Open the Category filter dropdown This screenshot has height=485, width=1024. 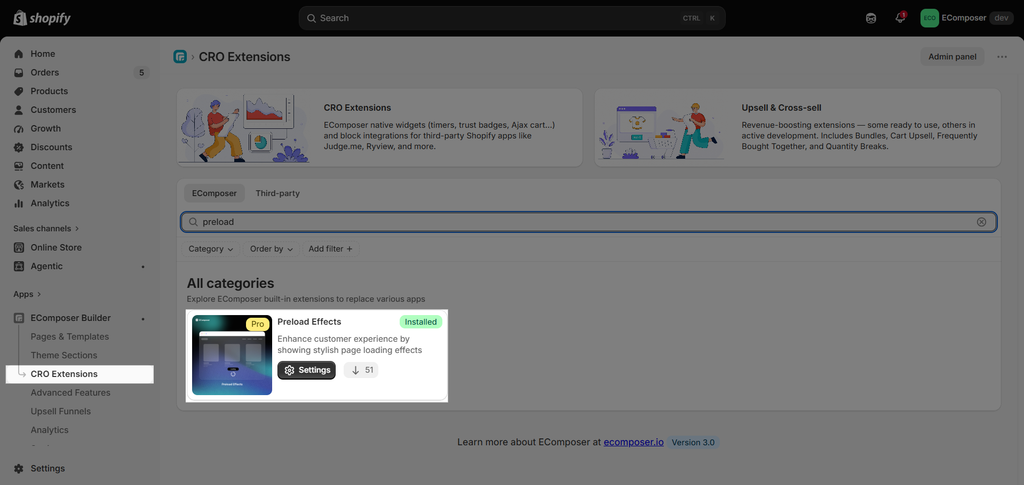tap(211, 249)
